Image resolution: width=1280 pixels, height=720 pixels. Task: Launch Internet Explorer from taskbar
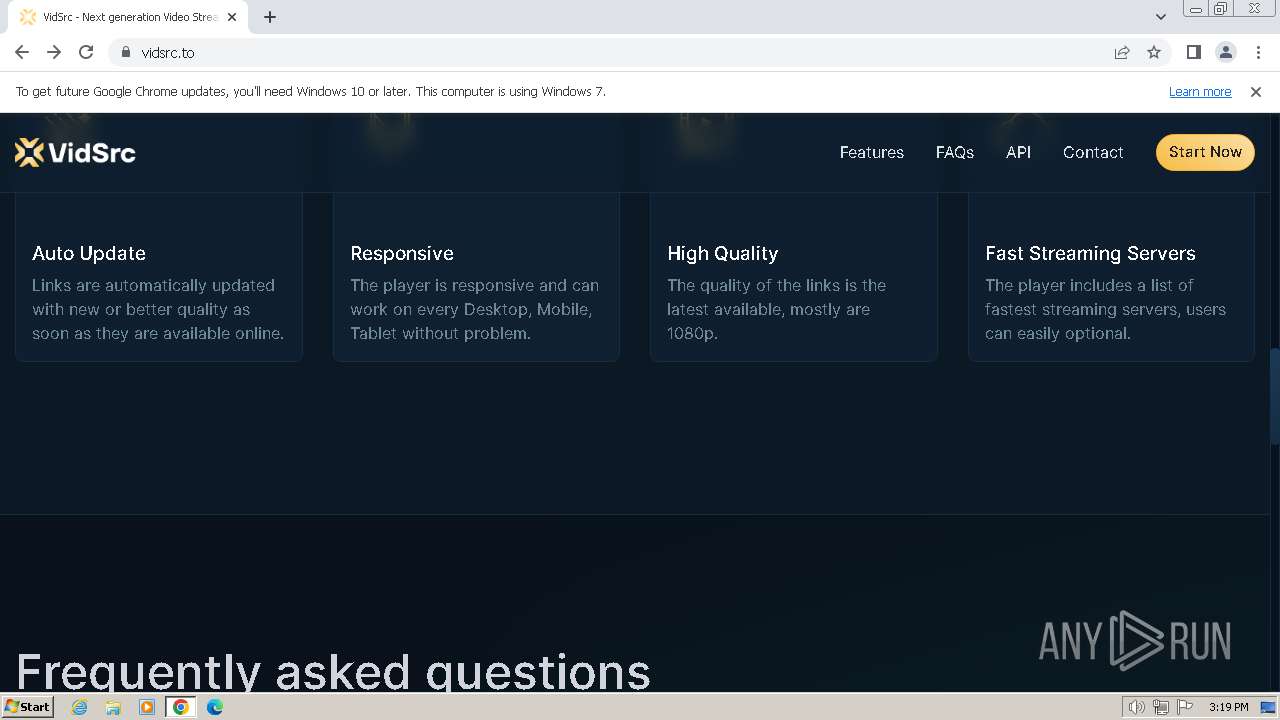(79, 707)
